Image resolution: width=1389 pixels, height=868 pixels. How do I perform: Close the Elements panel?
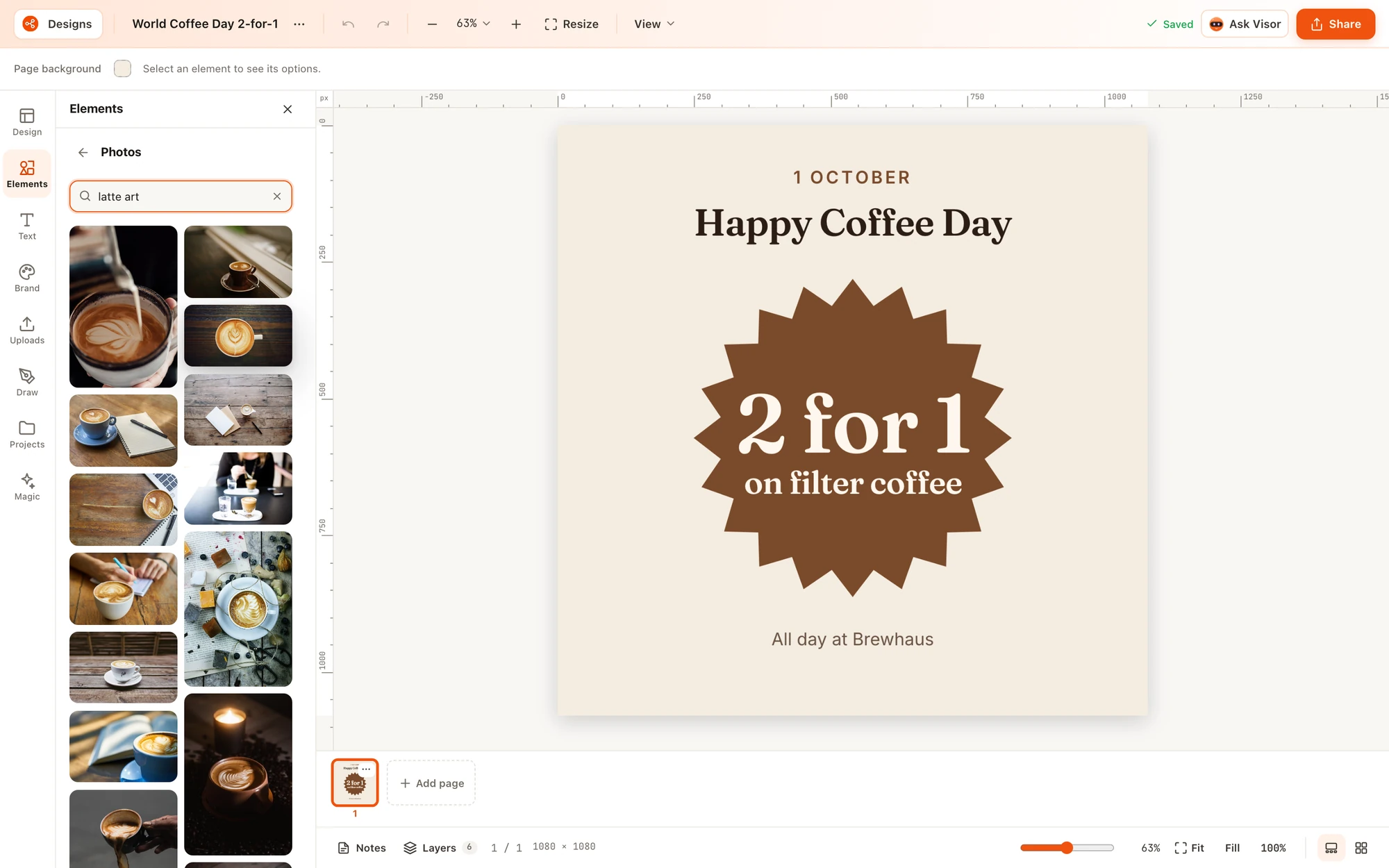[x=288, y=109]
